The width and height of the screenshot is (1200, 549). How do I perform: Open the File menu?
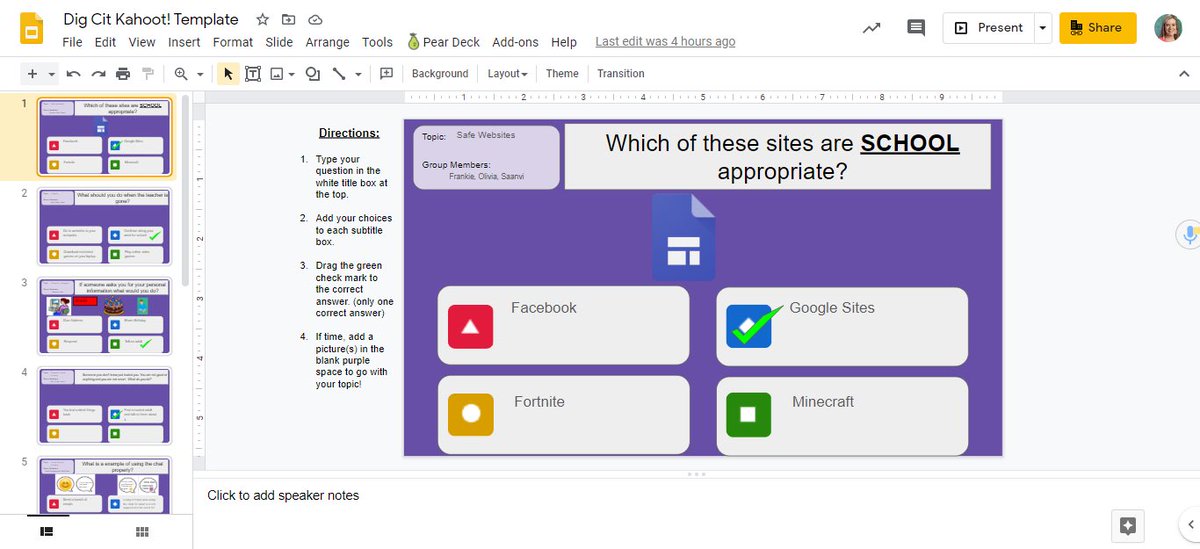[x=72, y=42]
